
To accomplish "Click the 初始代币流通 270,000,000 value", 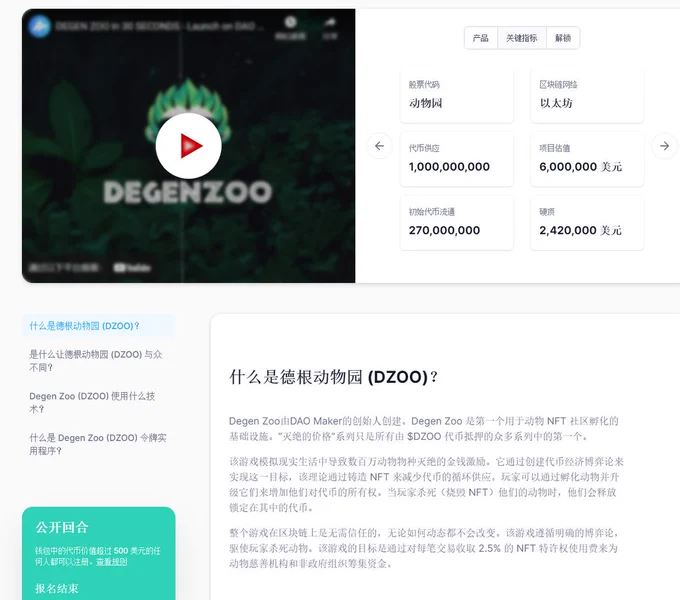I will click(x=445, y=230).
